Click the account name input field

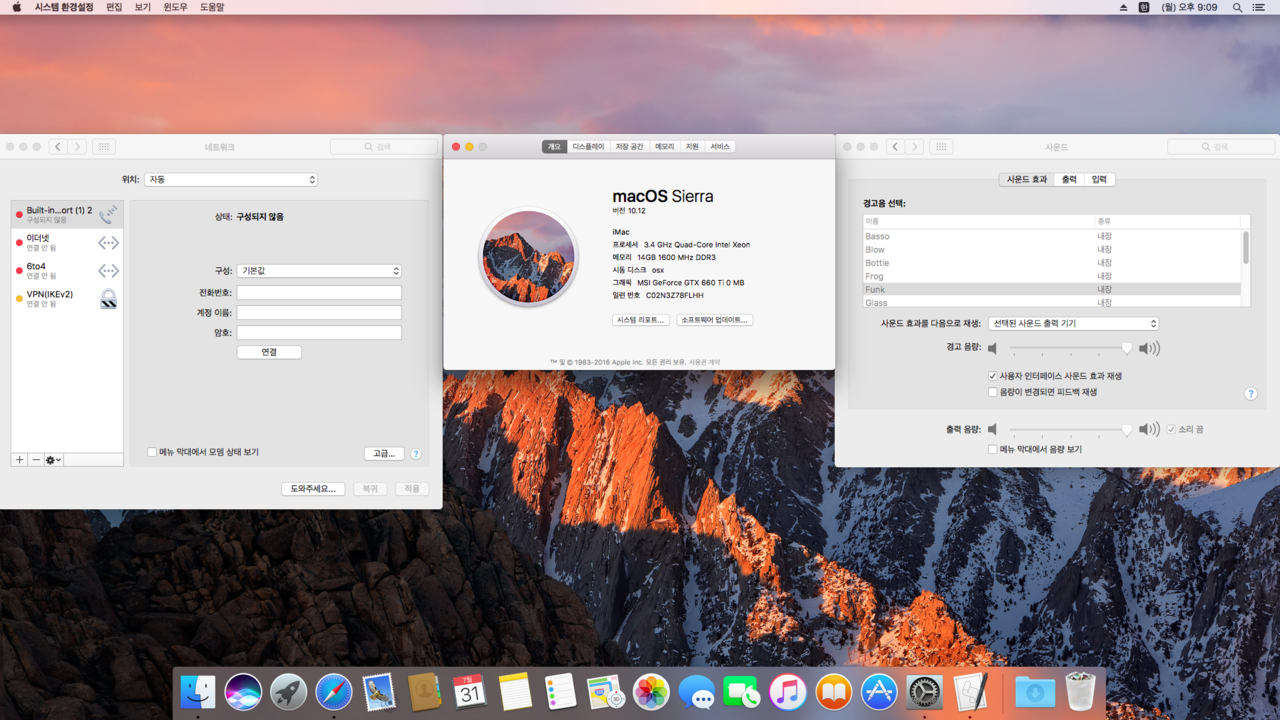coord(319,313)
